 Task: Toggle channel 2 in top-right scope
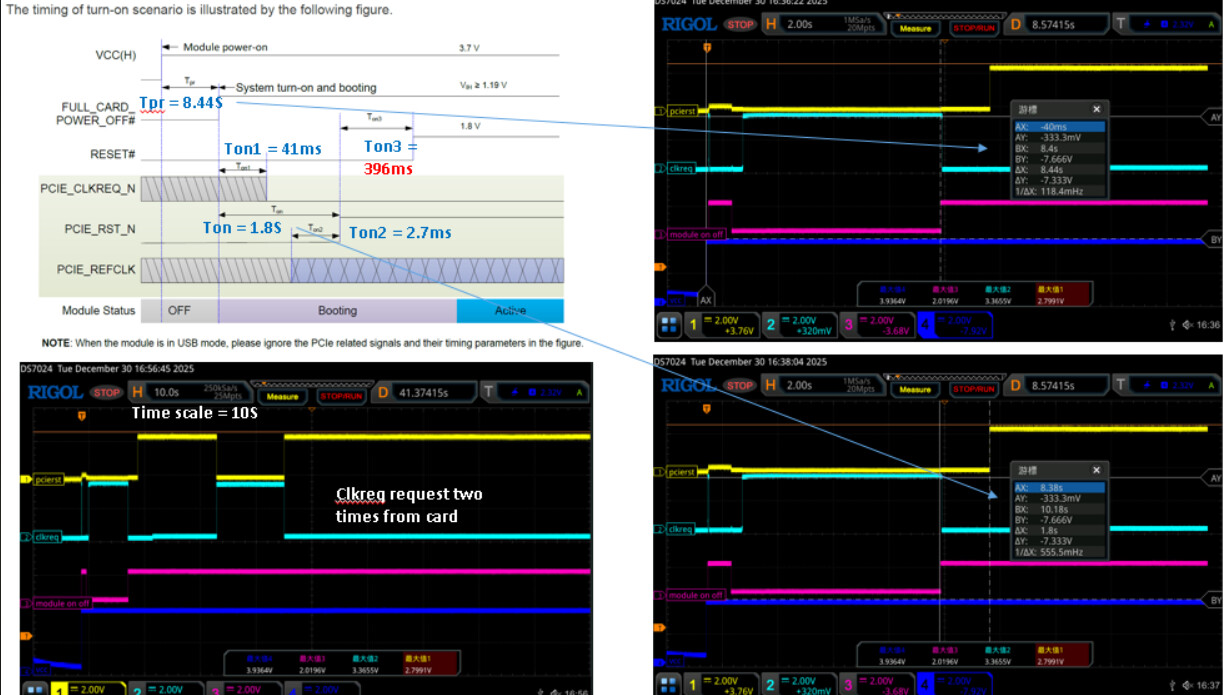772,324
